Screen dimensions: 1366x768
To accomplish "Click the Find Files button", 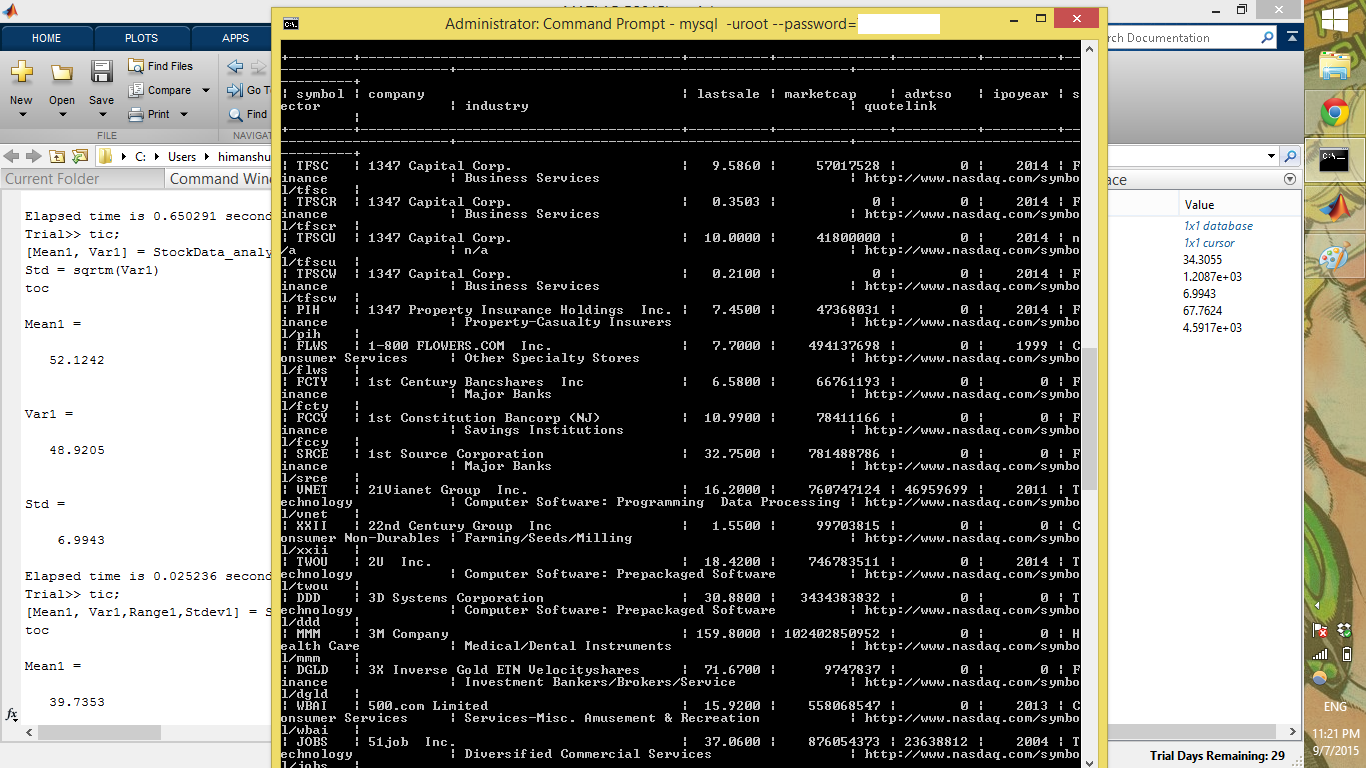I will [x=161, y=66].
